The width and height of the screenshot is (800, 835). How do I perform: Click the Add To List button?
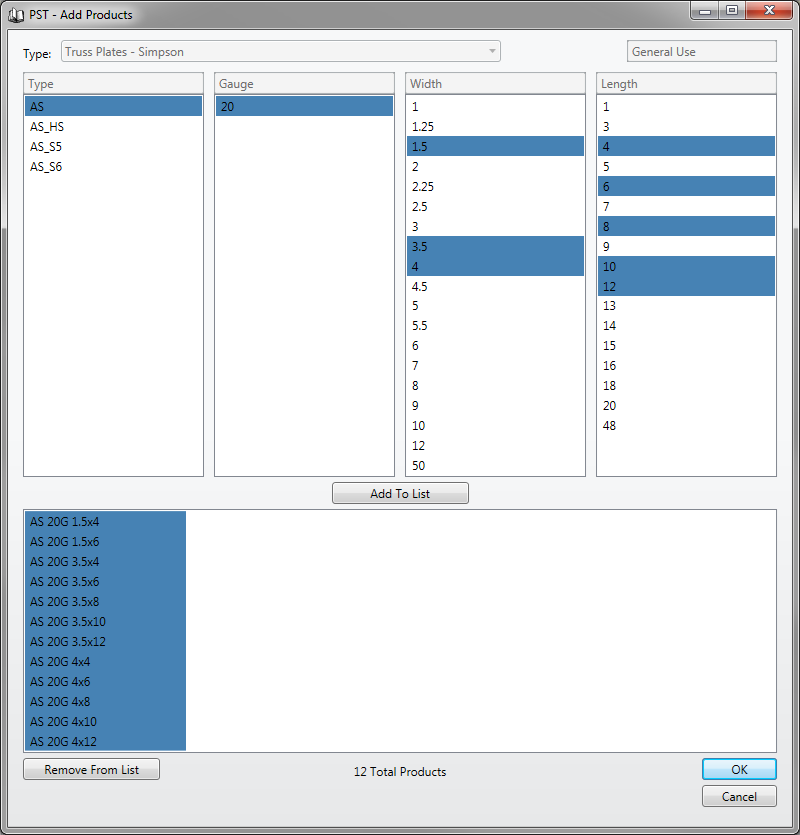point(400,494)
